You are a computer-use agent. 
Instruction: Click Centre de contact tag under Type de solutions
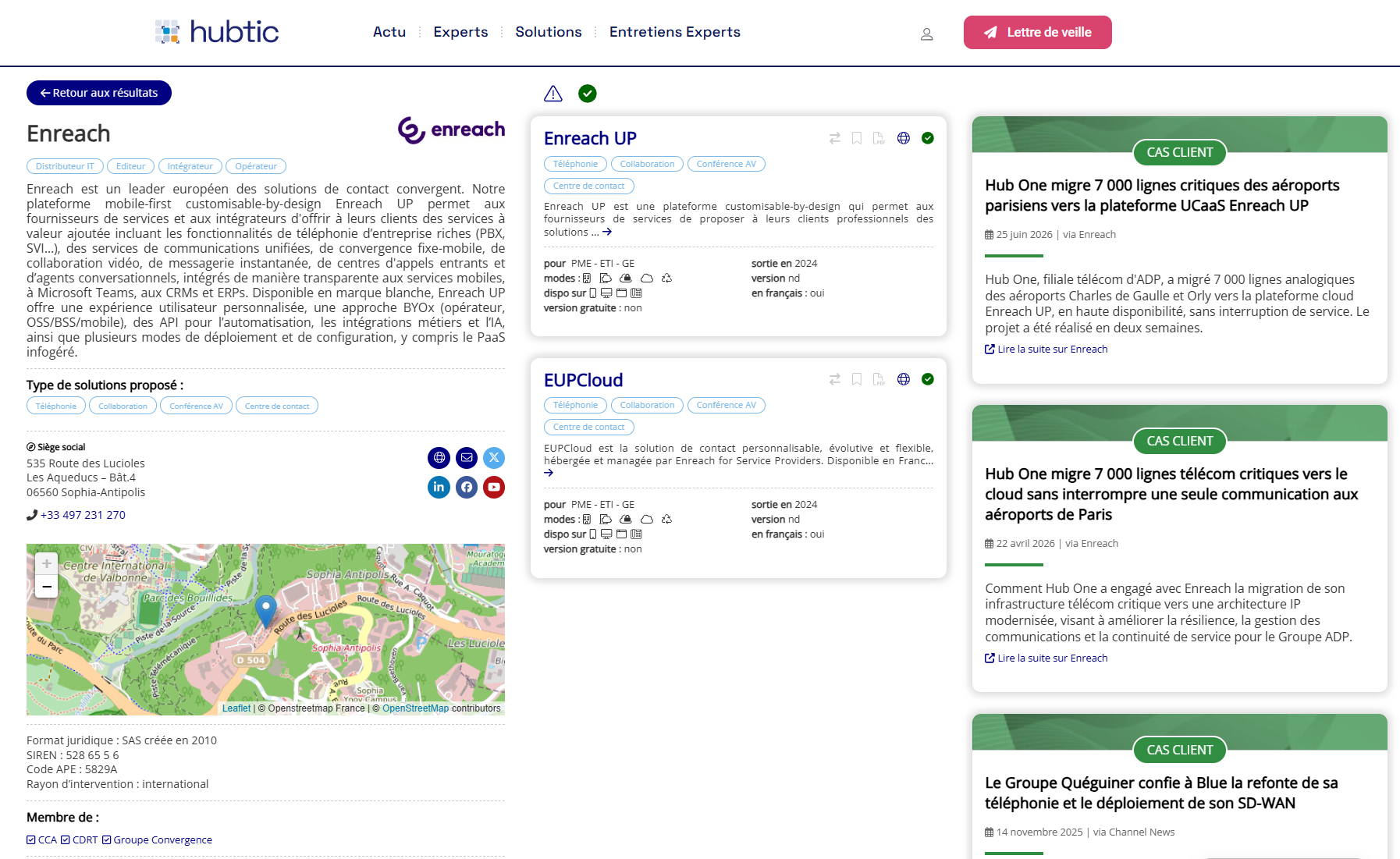click(277, 406)
